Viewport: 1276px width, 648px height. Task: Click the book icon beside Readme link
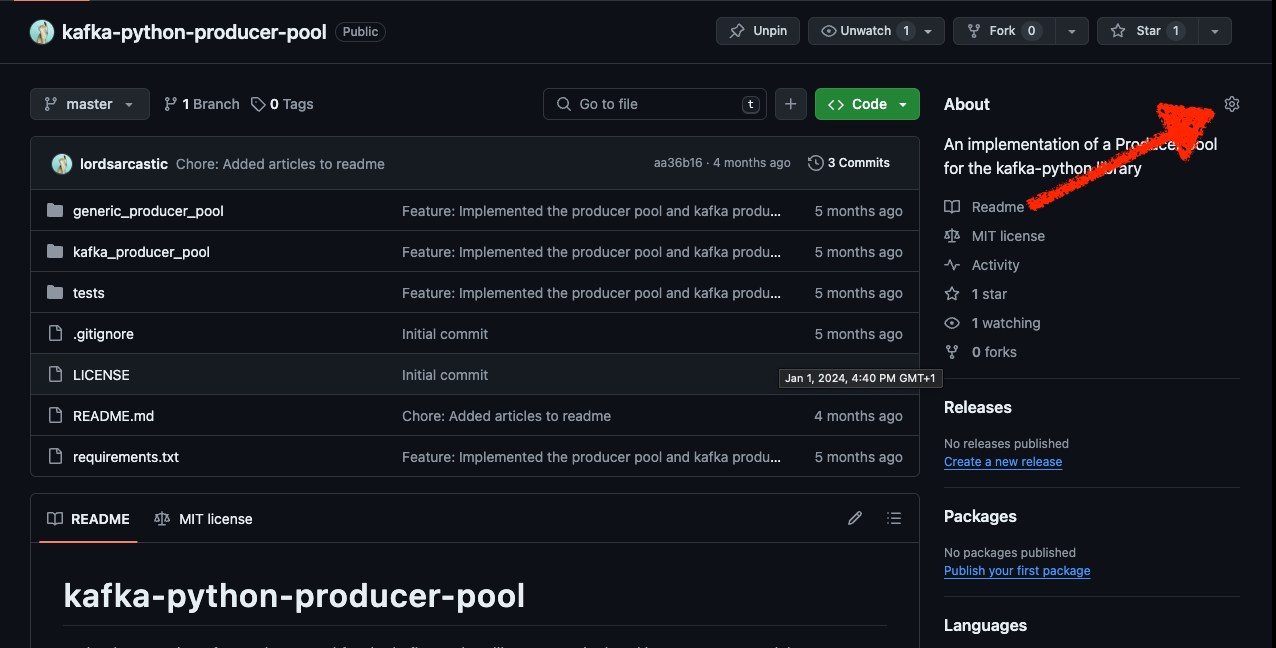[952, 207]
